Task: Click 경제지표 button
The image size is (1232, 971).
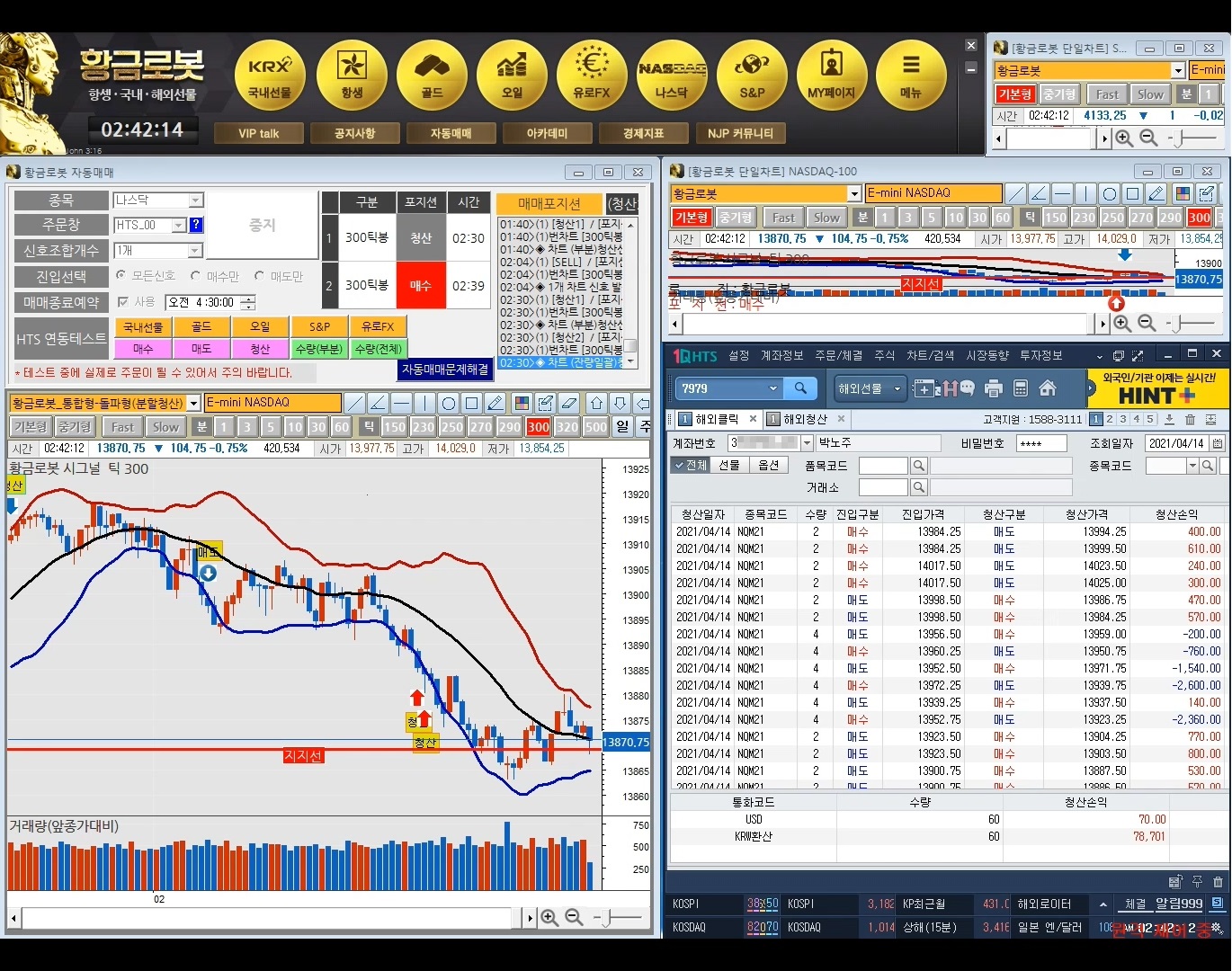Action: pos(643,133)
